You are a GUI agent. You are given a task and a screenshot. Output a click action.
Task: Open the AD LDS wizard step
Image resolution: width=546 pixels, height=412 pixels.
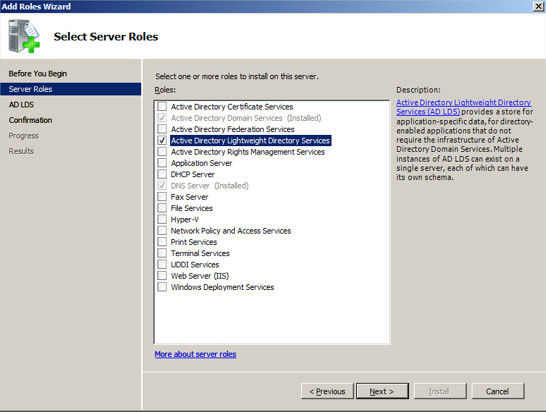point(21,104)
